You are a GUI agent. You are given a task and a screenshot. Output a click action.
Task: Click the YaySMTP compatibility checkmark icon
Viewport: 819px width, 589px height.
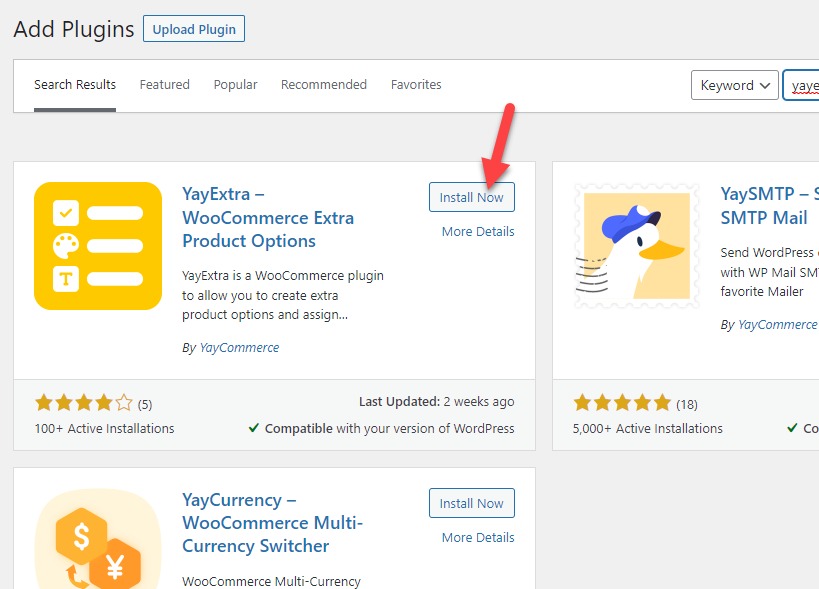(x=792, y=428)
